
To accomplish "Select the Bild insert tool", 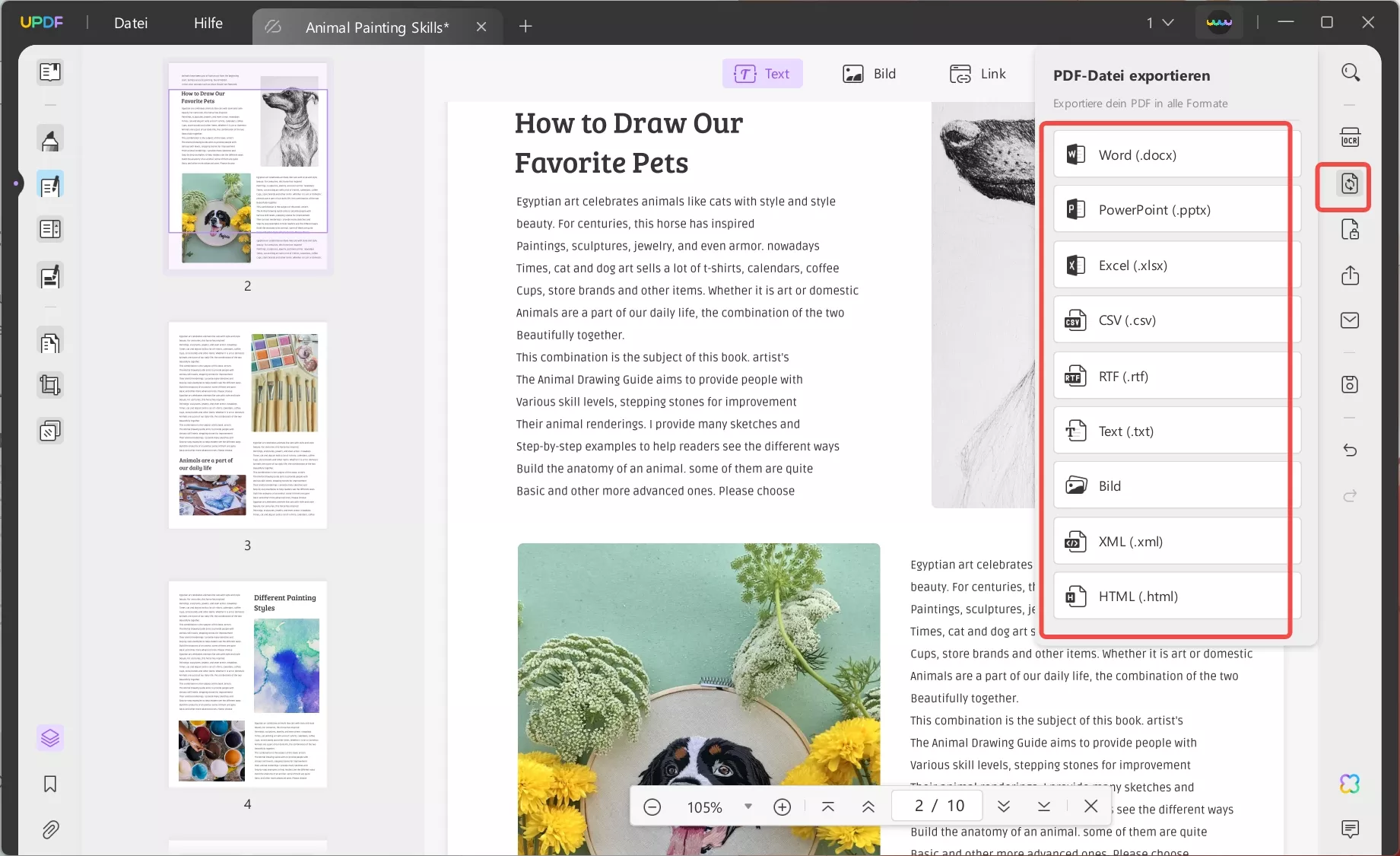I will [x=869, y=74].
